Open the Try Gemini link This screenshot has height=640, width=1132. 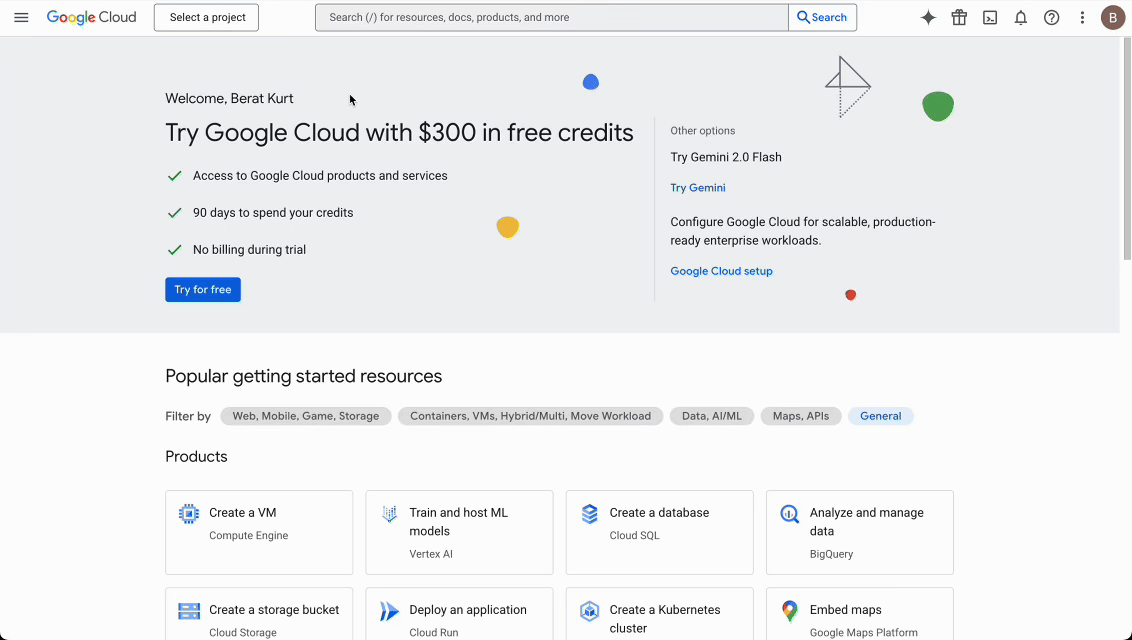[x=697, y=187]
